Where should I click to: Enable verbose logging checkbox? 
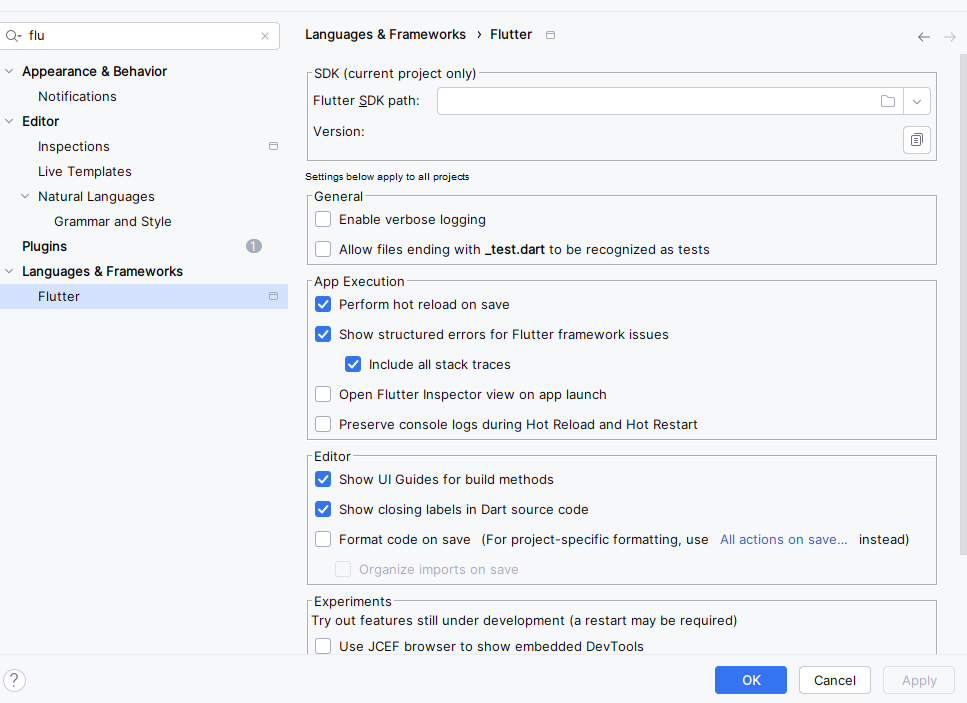[323, 220]
